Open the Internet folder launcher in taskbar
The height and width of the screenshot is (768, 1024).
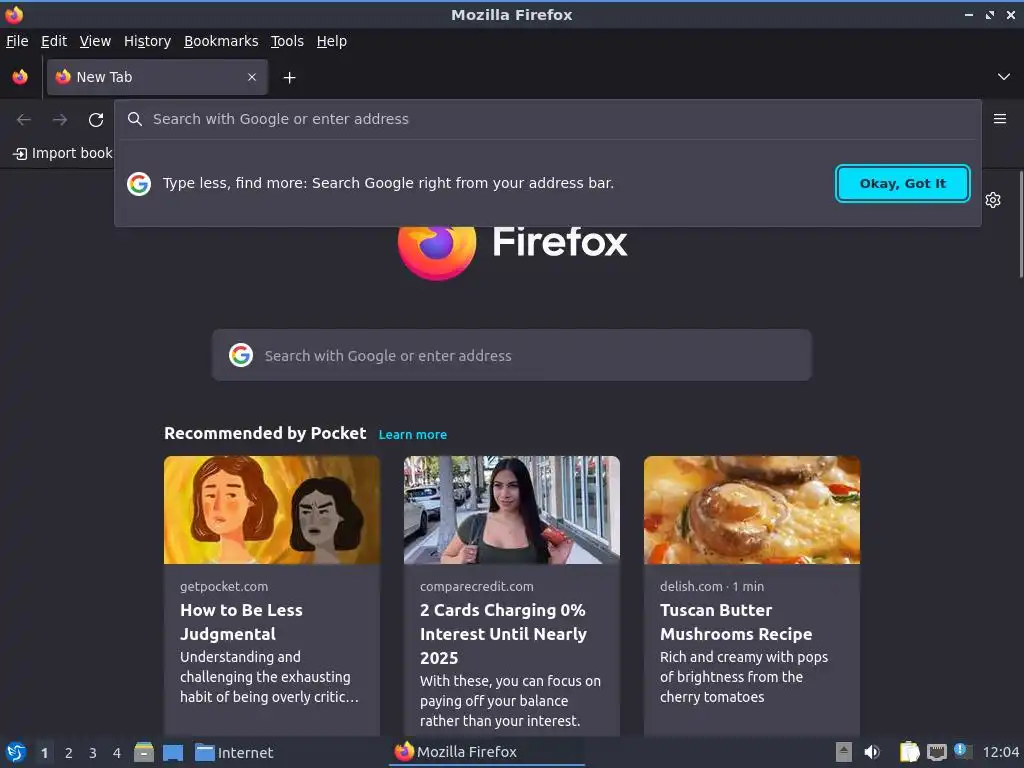(x=234, y=753)
